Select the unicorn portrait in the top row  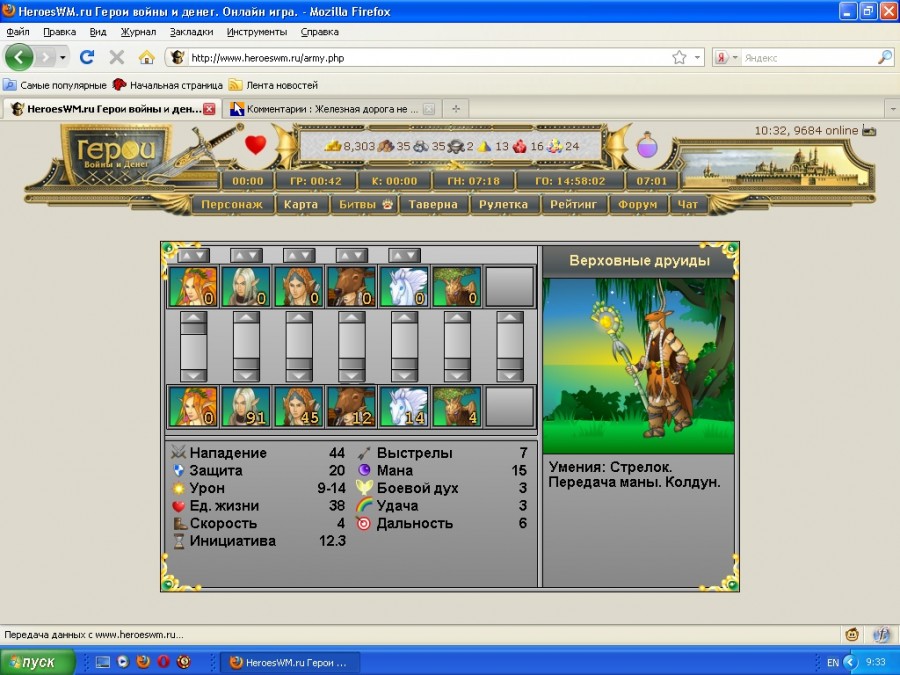(x=404, y=286)
